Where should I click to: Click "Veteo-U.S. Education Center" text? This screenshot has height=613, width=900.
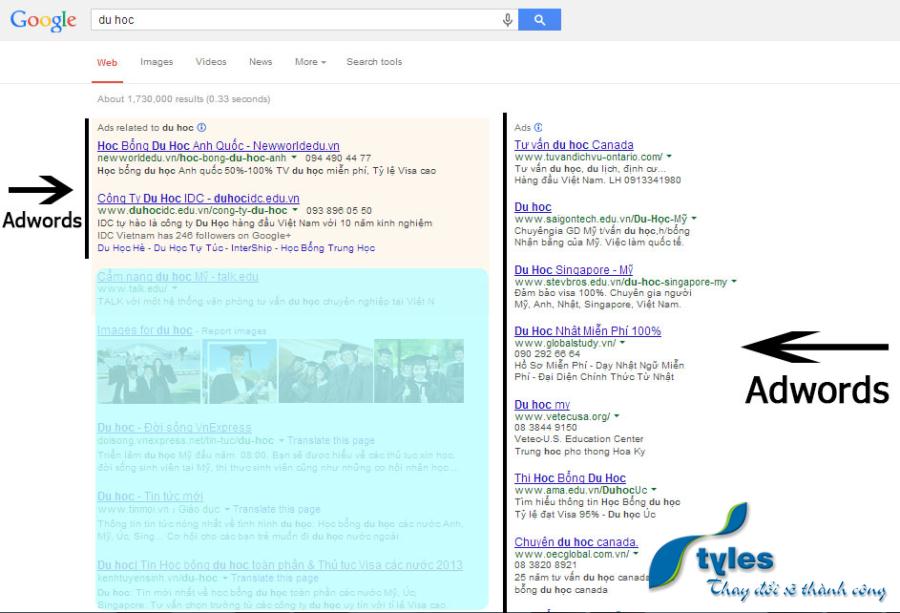(579, 439)
